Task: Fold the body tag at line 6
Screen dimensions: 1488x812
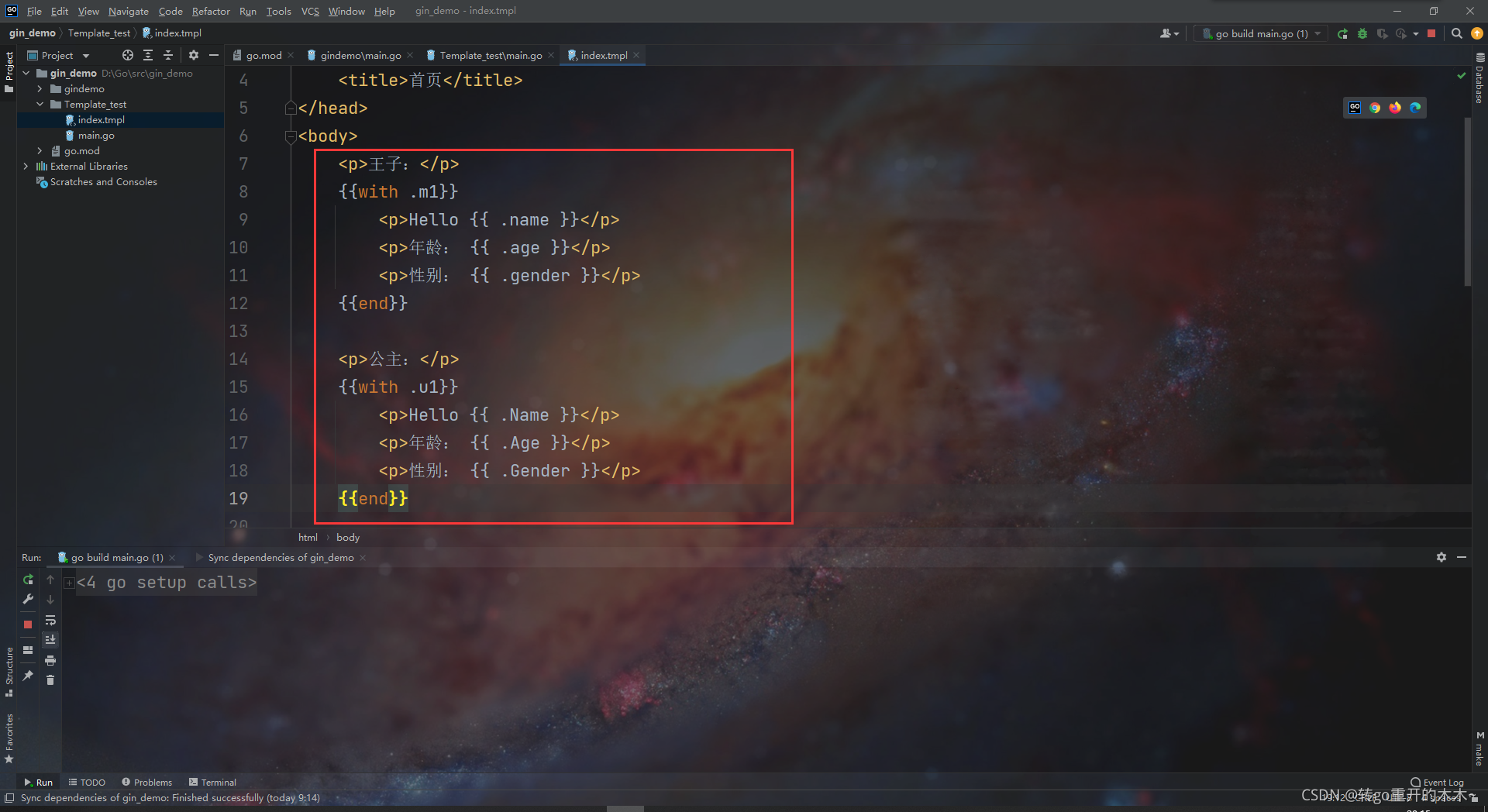Action: (x=291, y=136)
